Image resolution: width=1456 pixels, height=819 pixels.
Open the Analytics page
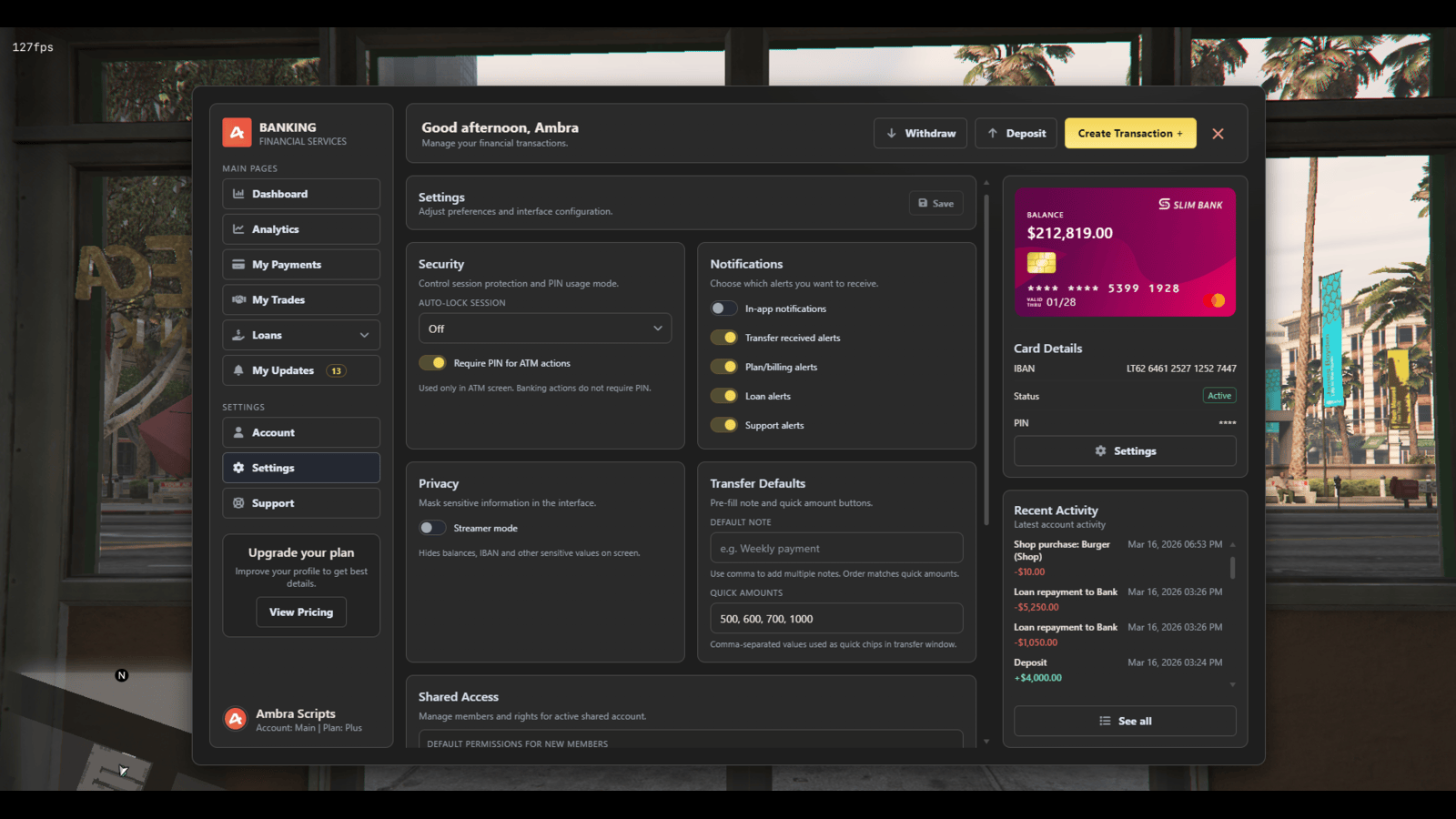[x=300, y=228]
